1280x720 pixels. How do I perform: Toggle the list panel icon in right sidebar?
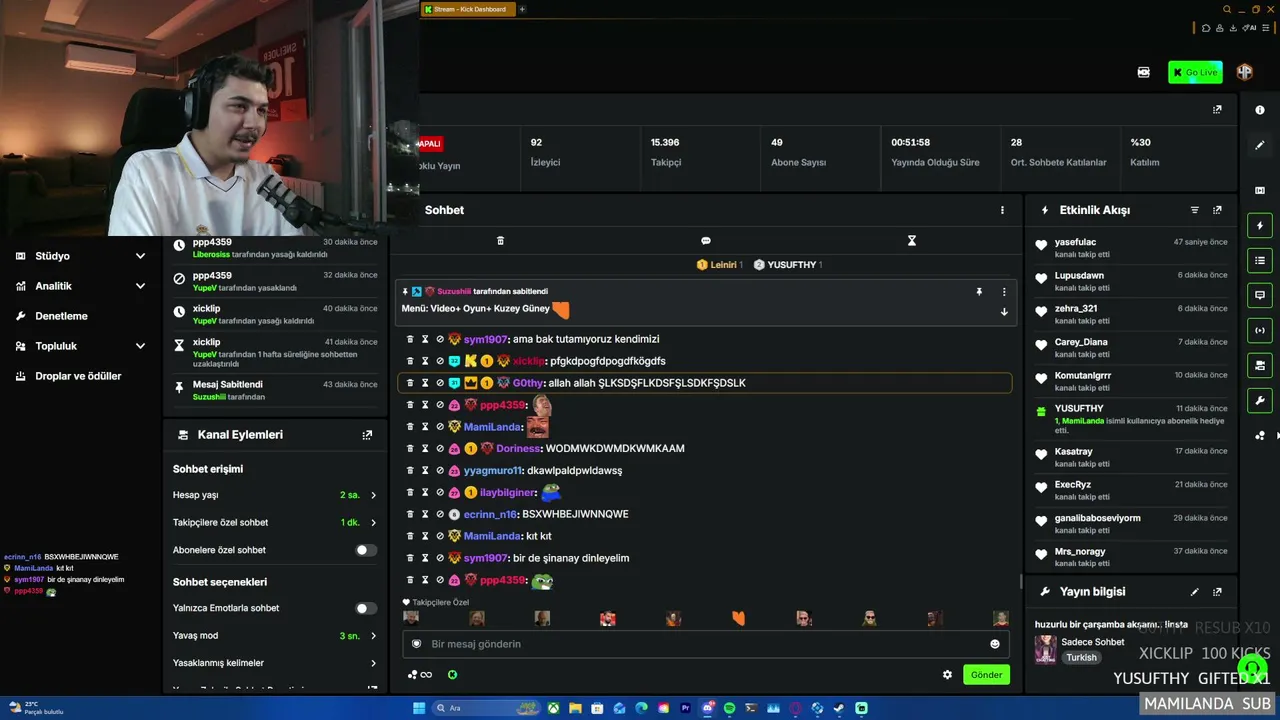(x=1260, y=261)
